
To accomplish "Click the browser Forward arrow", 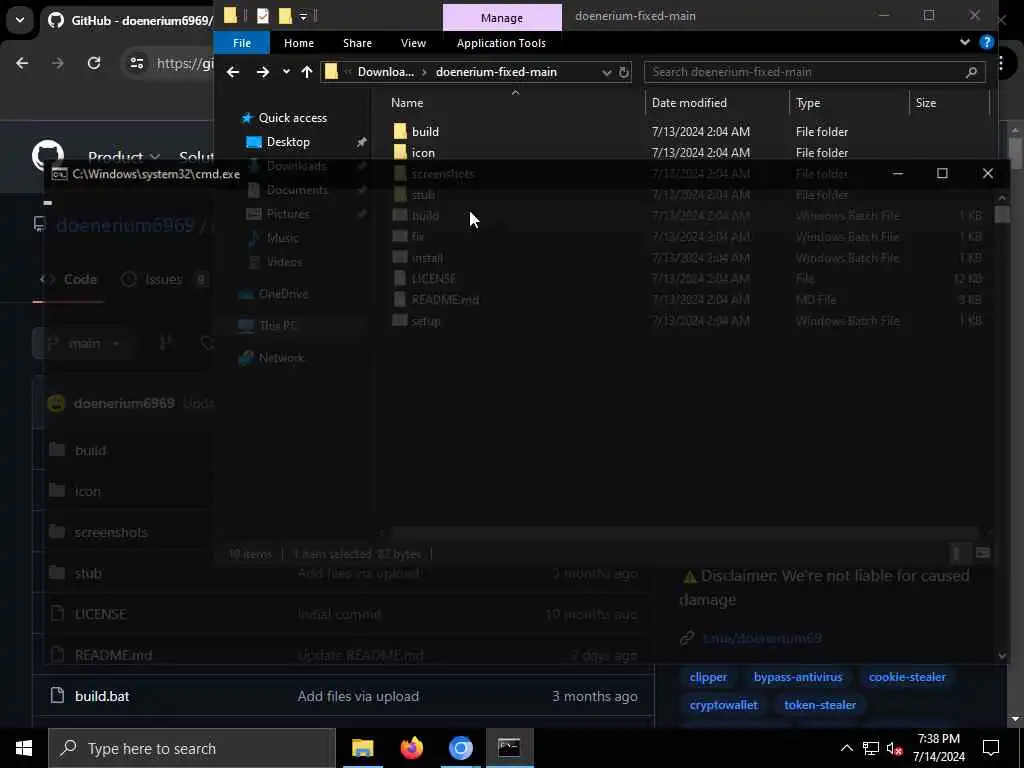I will coord(58,63).
